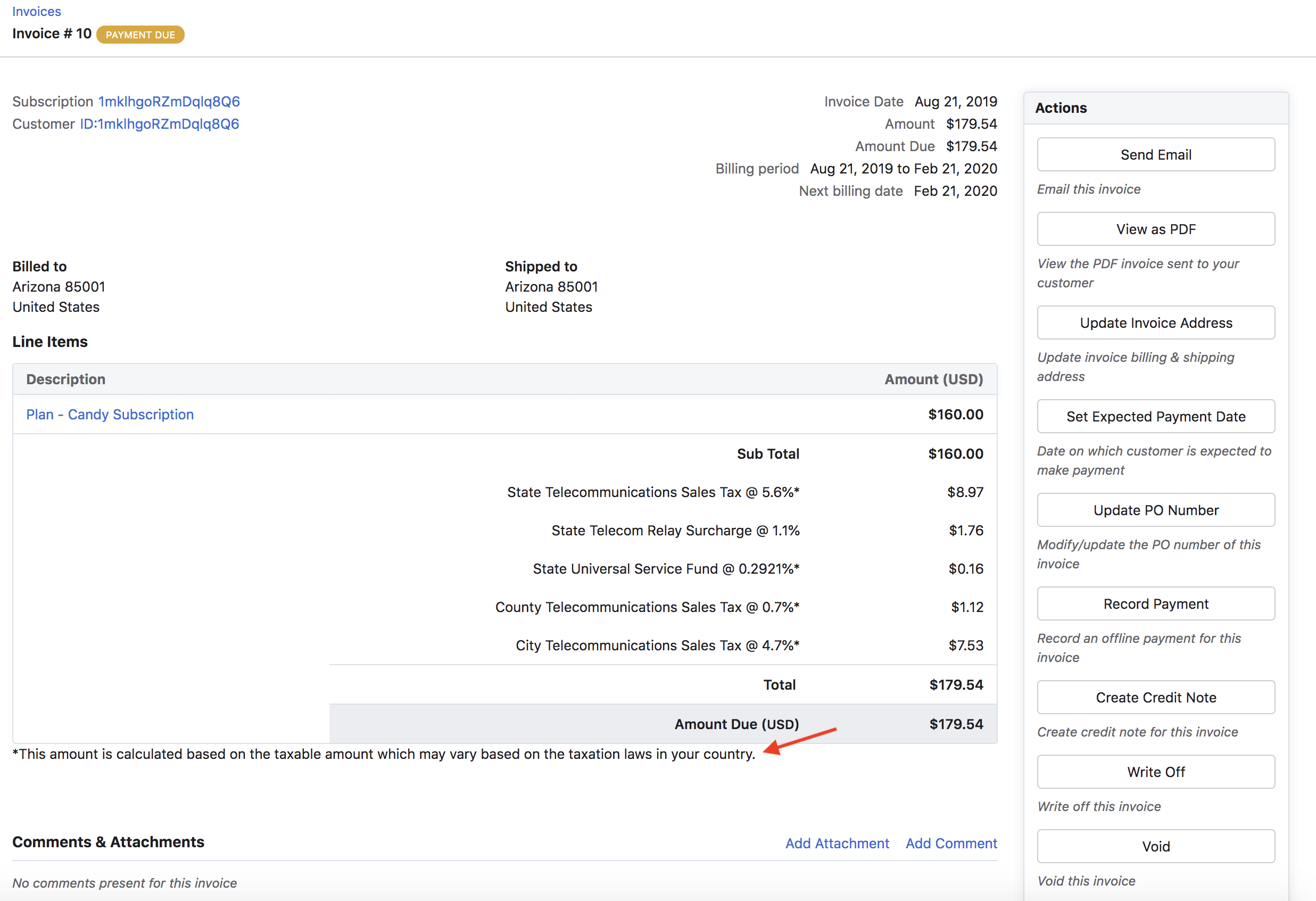
Task: Click the Send Email button
Action: pos(1155,155)
